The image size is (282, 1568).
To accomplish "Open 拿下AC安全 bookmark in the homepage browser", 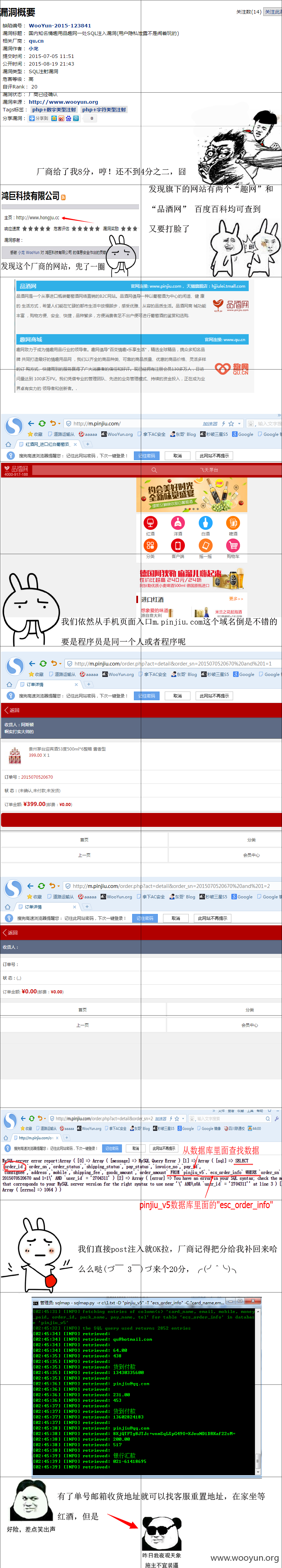I will [151, 434].
